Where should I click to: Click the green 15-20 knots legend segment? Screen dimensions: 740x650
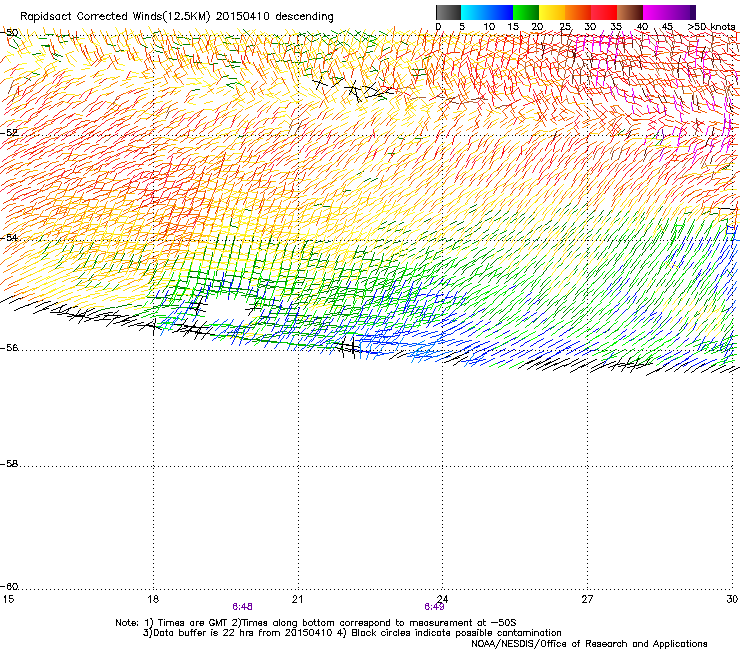point(526,12)
